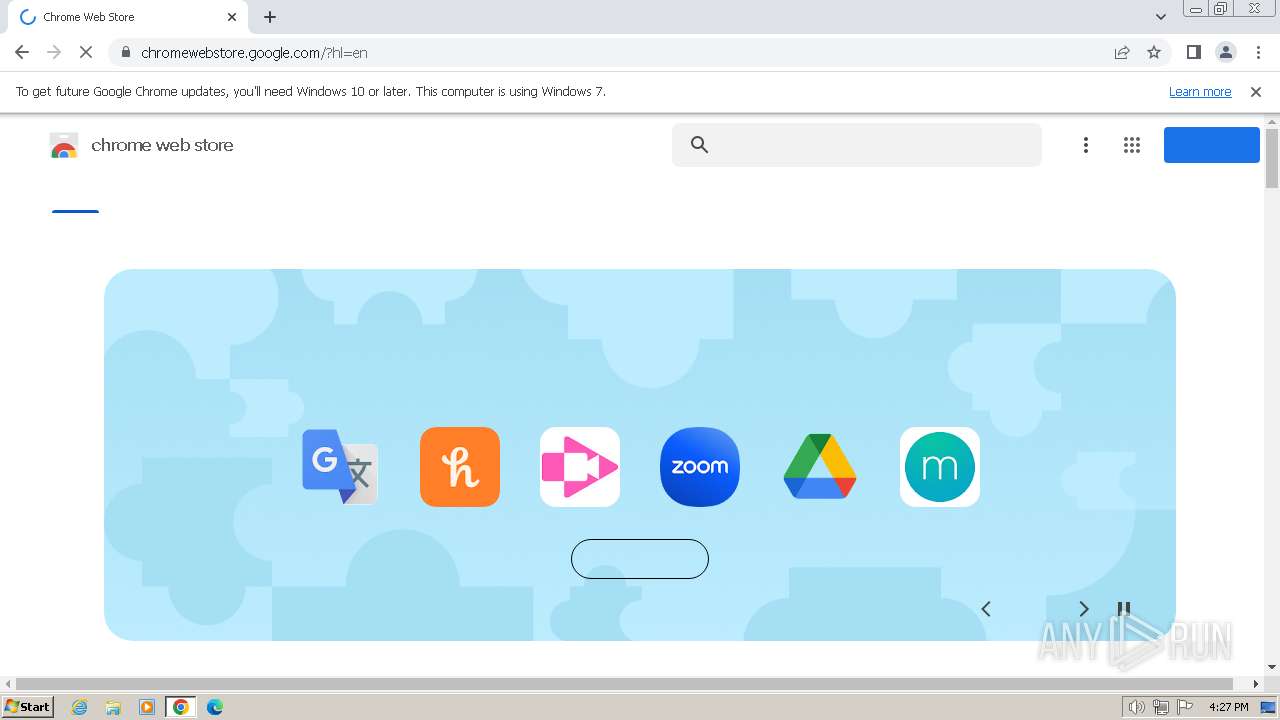The image size is (1280, 720).
Task: Open Microsoft Edge from taskbar
Action: coord(214,707)
